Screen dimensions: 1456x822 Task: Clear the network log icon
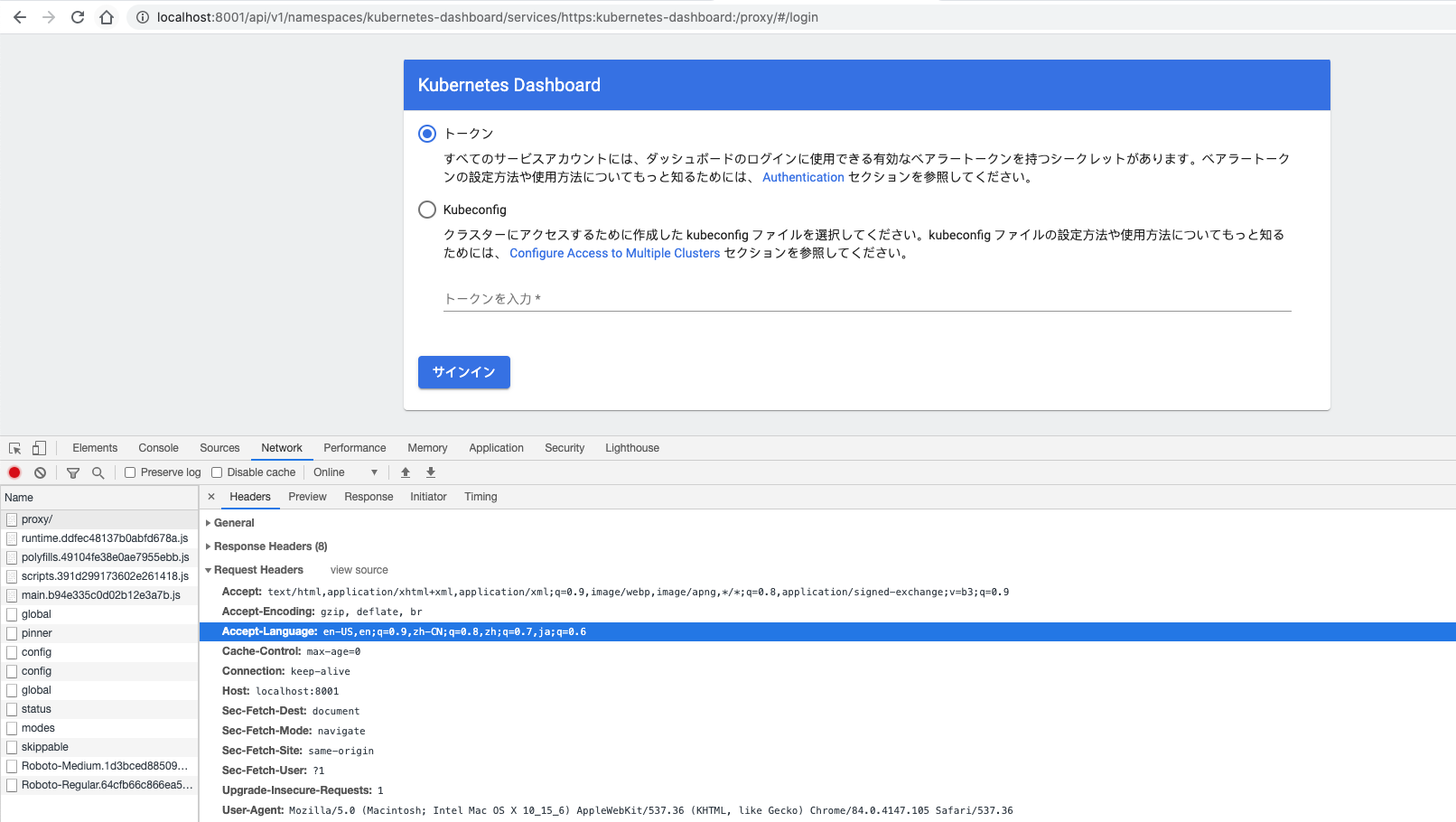point(40,472)
